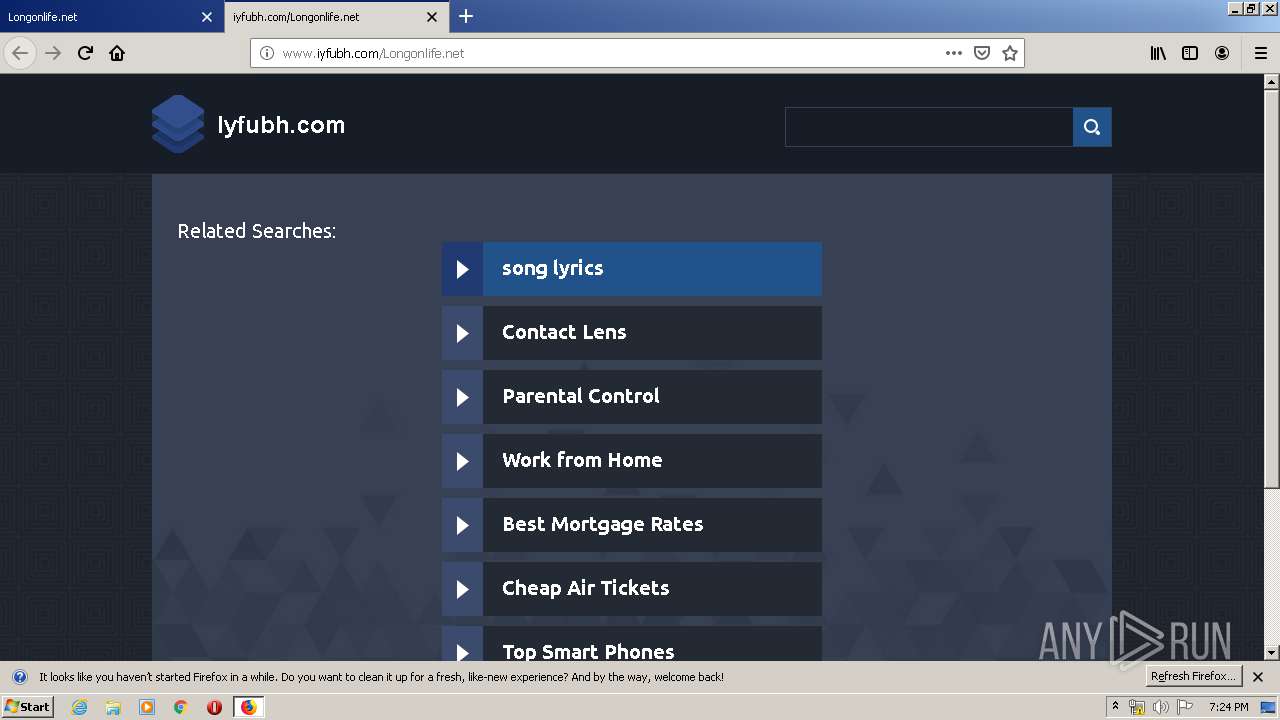
Task: Click the 7:24 PM system clock
Action: [1228, 707]
